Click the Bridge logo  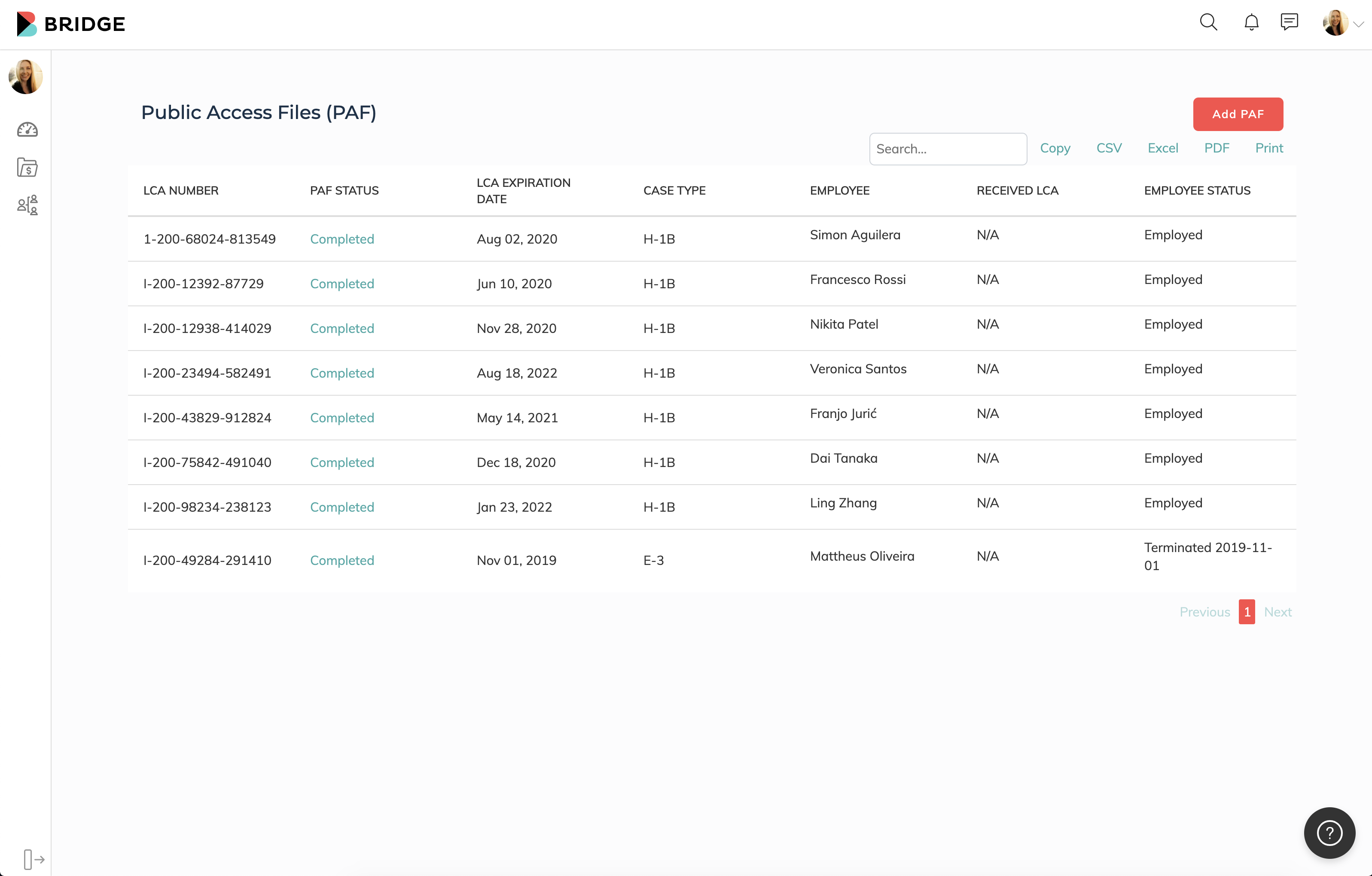point(71,24)
